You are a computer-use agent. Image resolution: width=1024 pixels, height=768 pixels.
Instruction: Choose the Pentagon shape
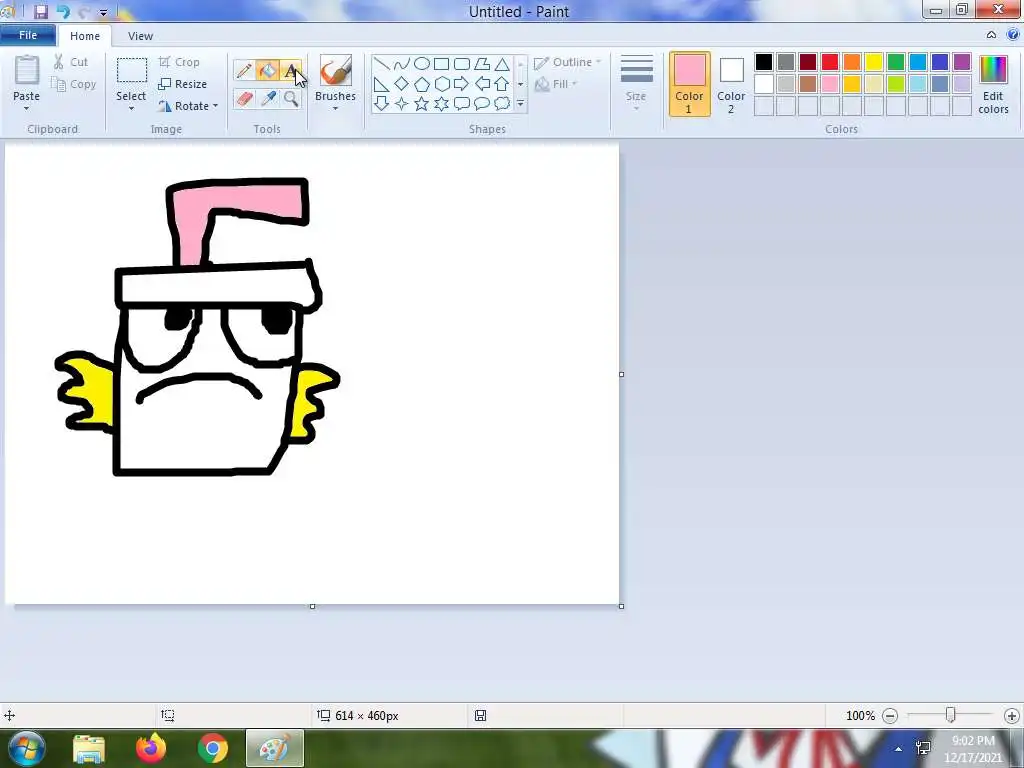click(x=422, y=84)
